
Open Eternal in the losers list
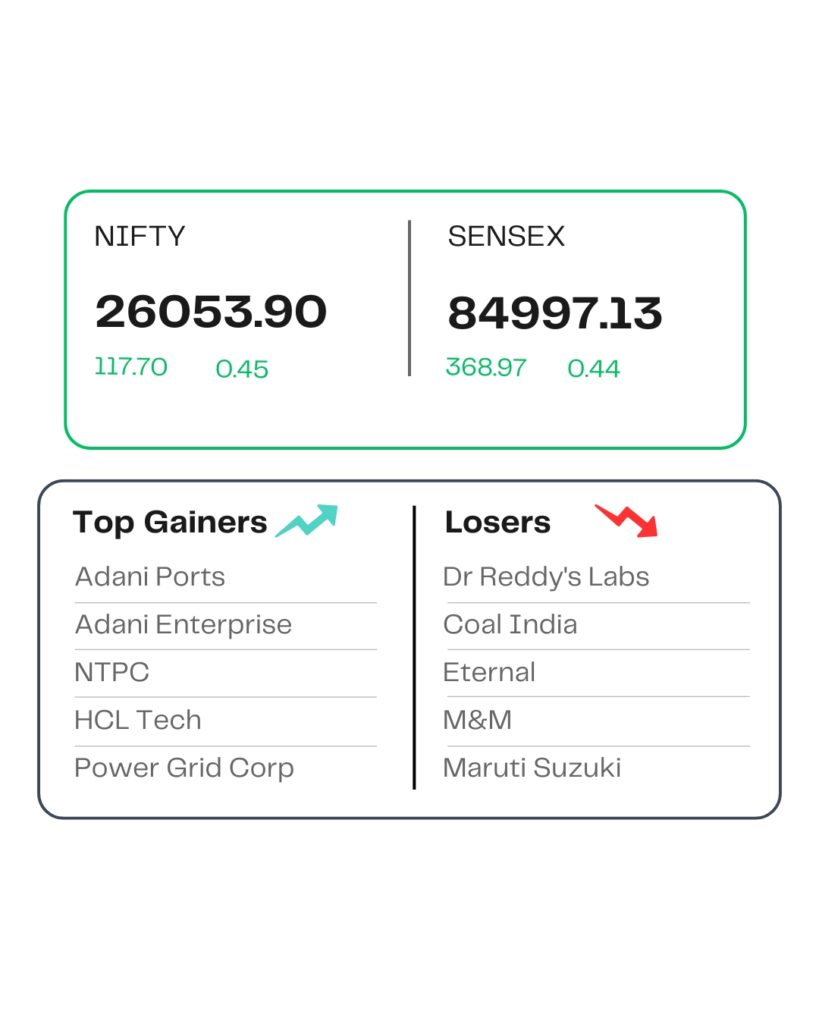click(489, 672)
